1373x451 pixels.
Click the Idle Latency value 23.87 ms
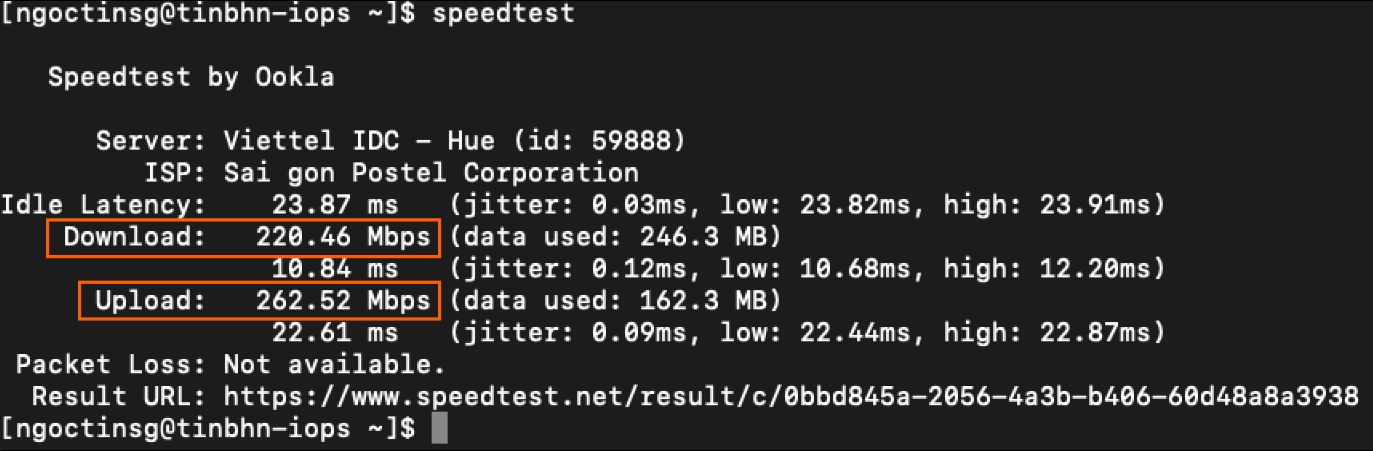333,206
